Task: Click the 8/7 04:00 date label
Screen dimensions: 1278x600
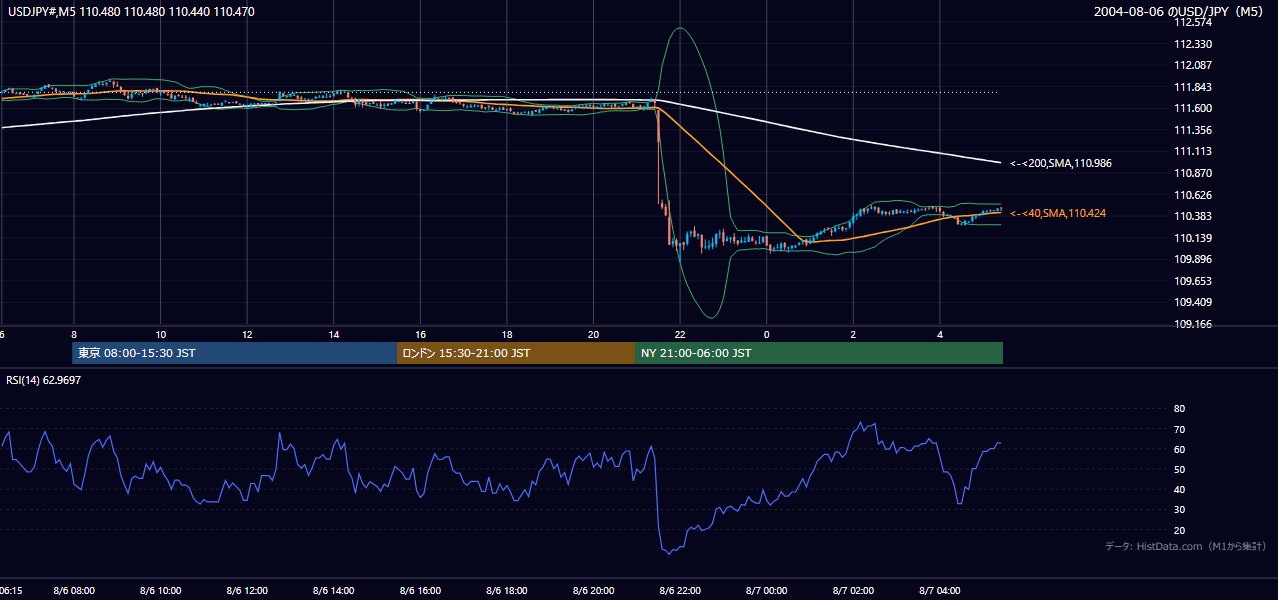Action: (940, 591)
